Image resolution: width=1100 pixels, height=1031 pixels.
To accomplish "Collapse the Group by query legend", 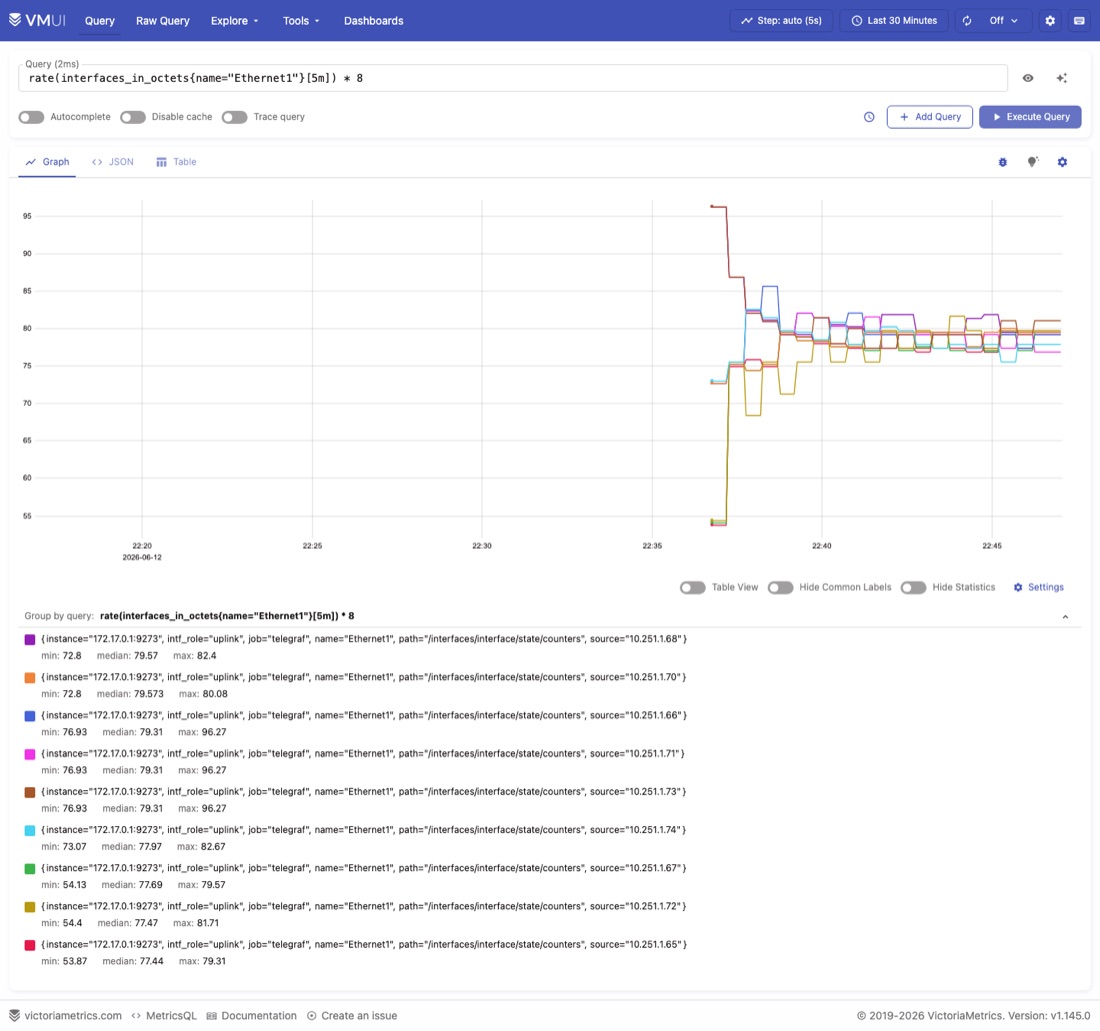I will coord(1065,616).
